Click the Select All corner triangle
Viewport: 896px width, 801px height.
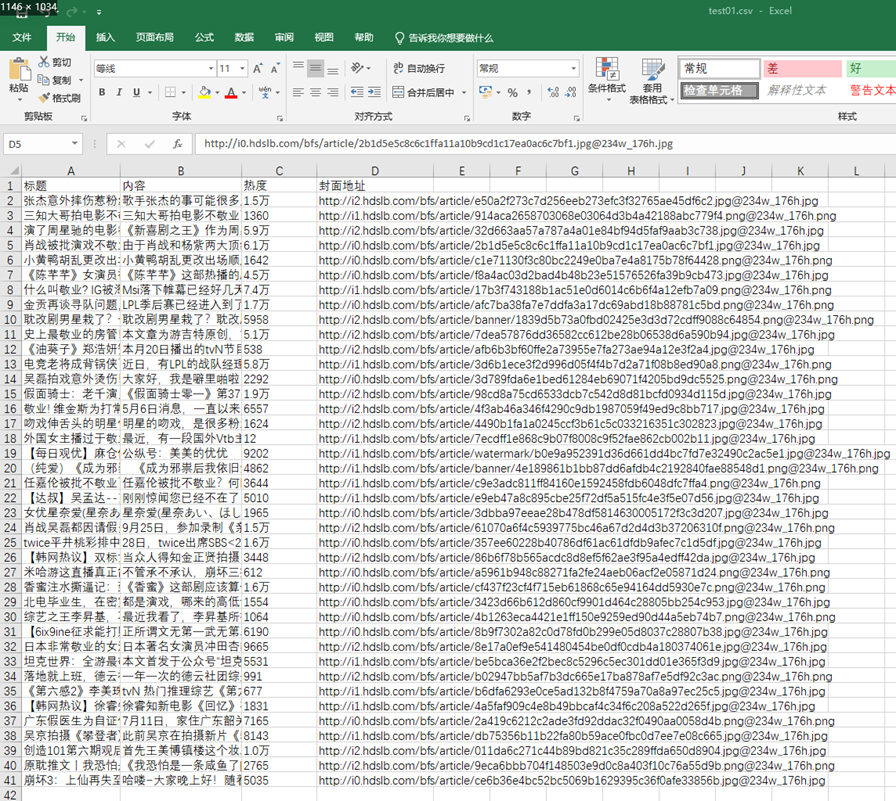[x=14, y=170]
